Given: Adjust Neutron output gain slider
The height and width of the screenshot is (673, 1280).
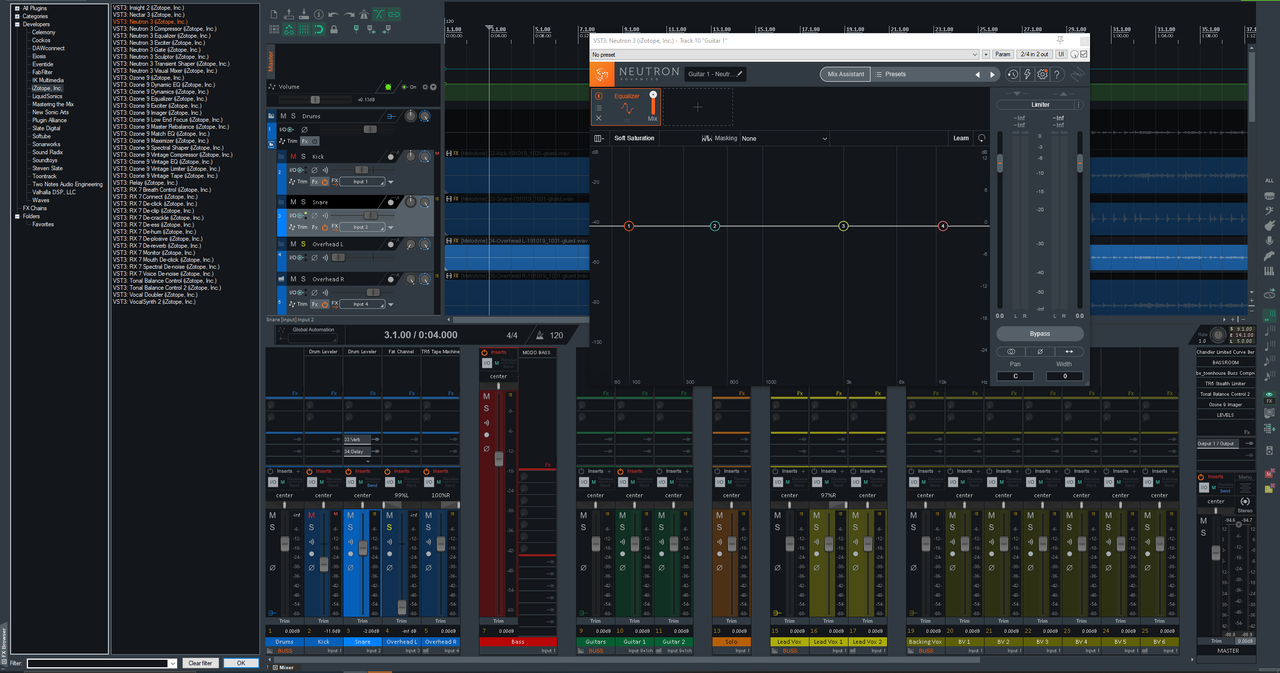Looking at the screenshot, I should tap(1079, 164).
